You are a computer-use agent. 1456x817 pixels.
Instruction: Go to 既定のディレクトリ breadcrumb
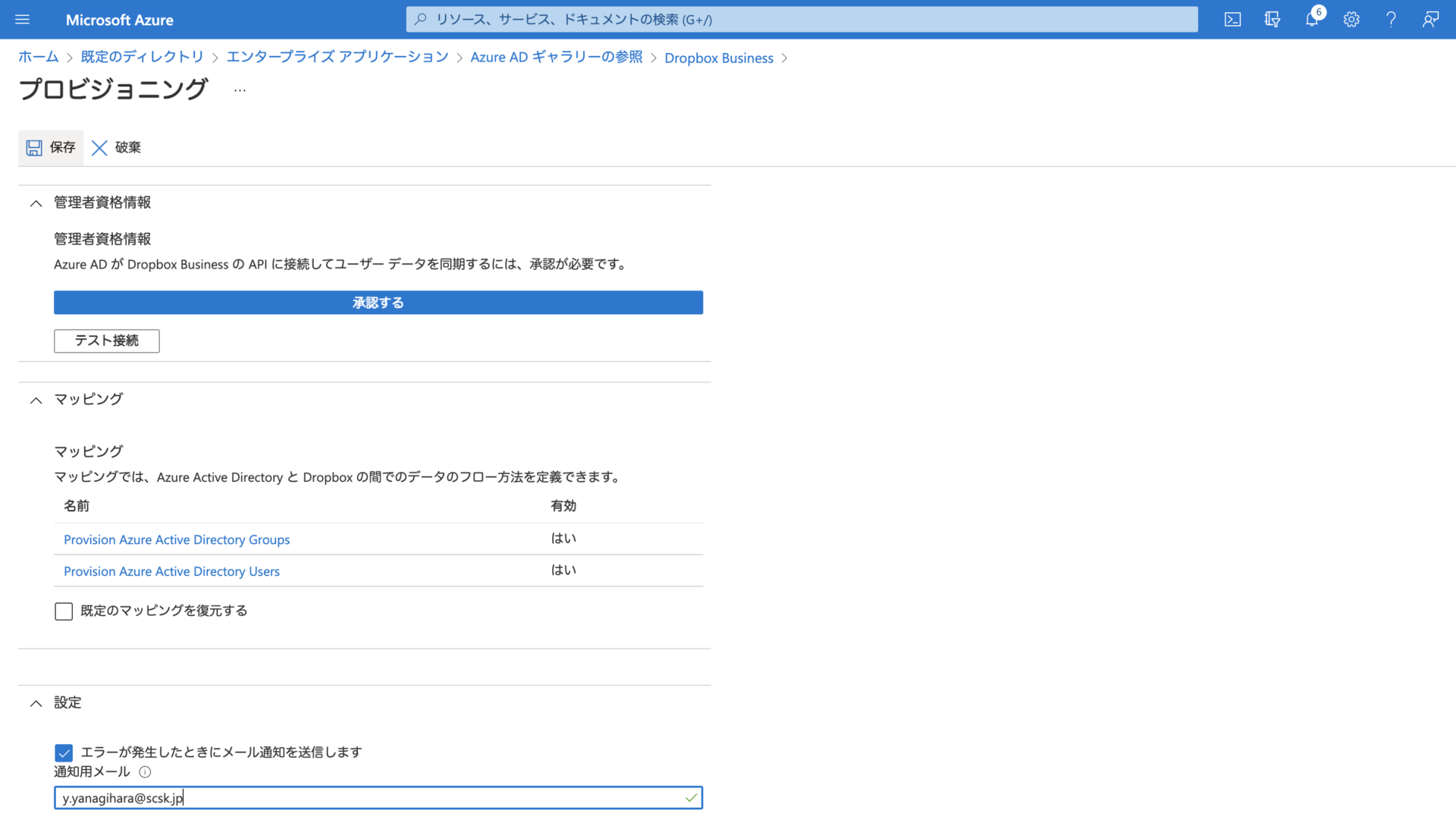point(143,58)
